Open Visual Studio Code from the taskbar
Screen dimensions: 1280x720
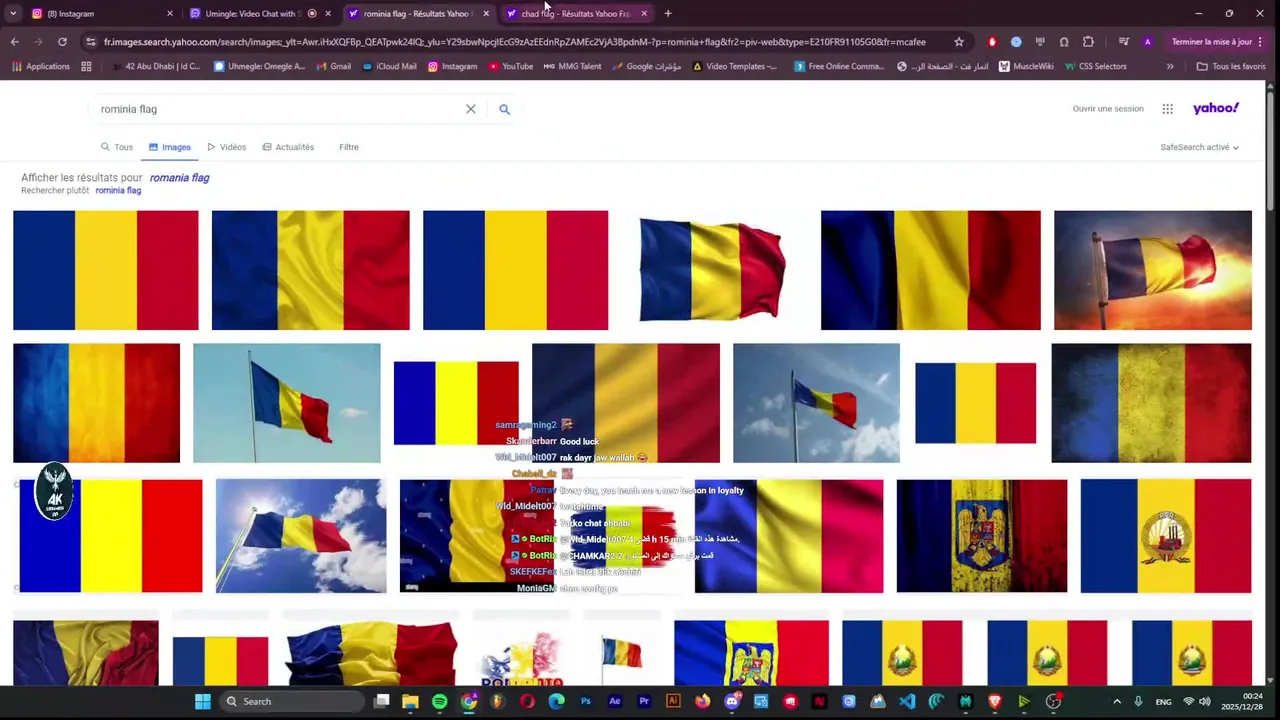pos(907,701)
